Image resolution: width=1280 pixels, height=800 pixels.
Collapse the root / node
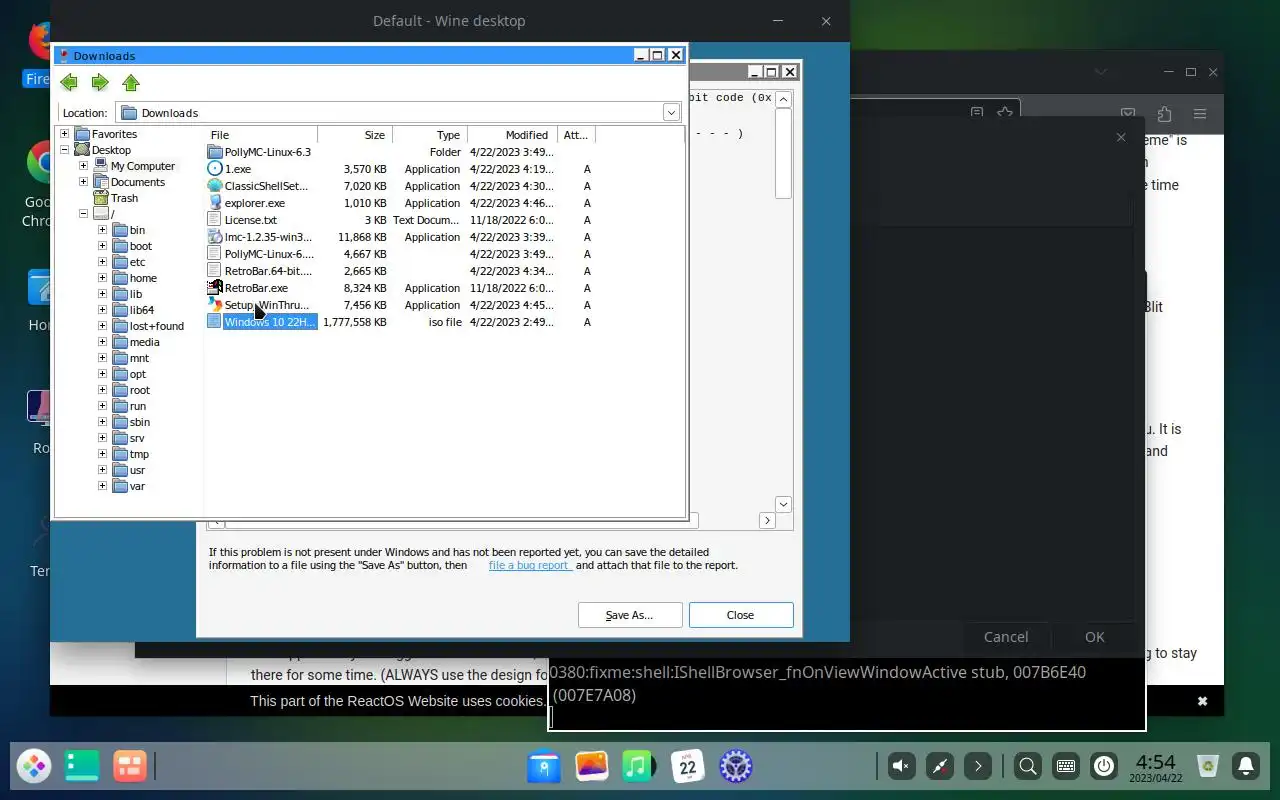click(x=84, y=214)
